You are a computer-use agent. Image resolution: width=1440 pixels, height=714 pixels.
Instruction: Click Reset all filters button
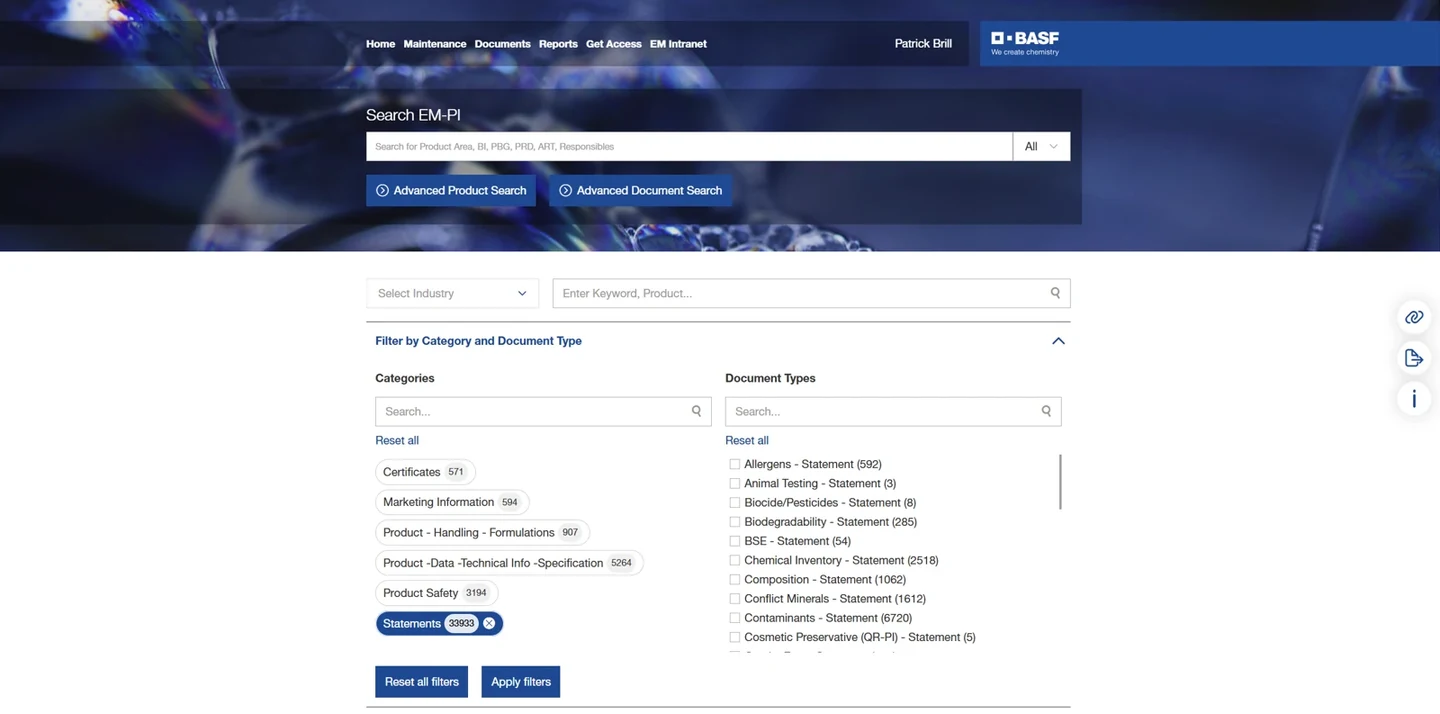pos(422,682)
